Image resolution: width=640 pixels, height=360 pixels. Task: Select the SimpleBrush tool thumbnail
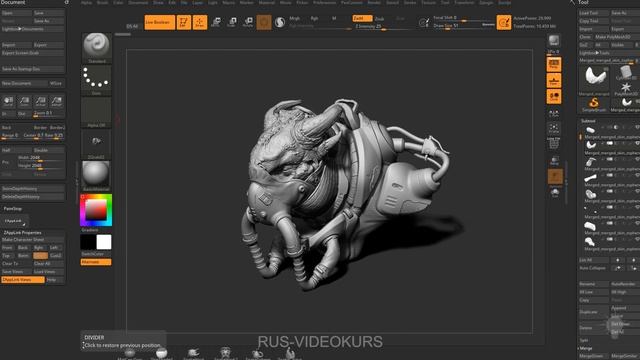pyautogui.click(x=594, y=104)
